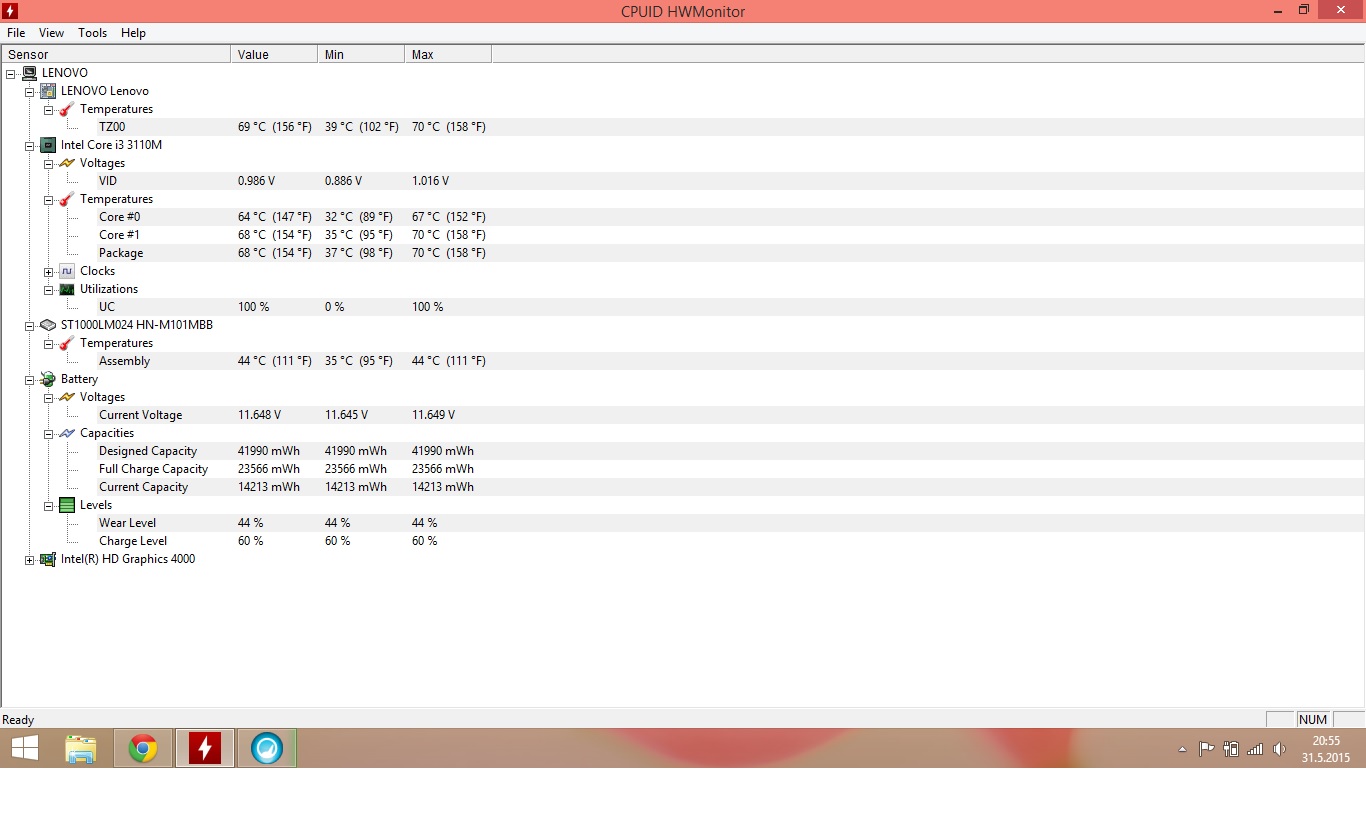The height and width of the screenshot is (838, 1366).
Task: Collapse the Intel Core i3 3110M node
Action: click(30, 145)
